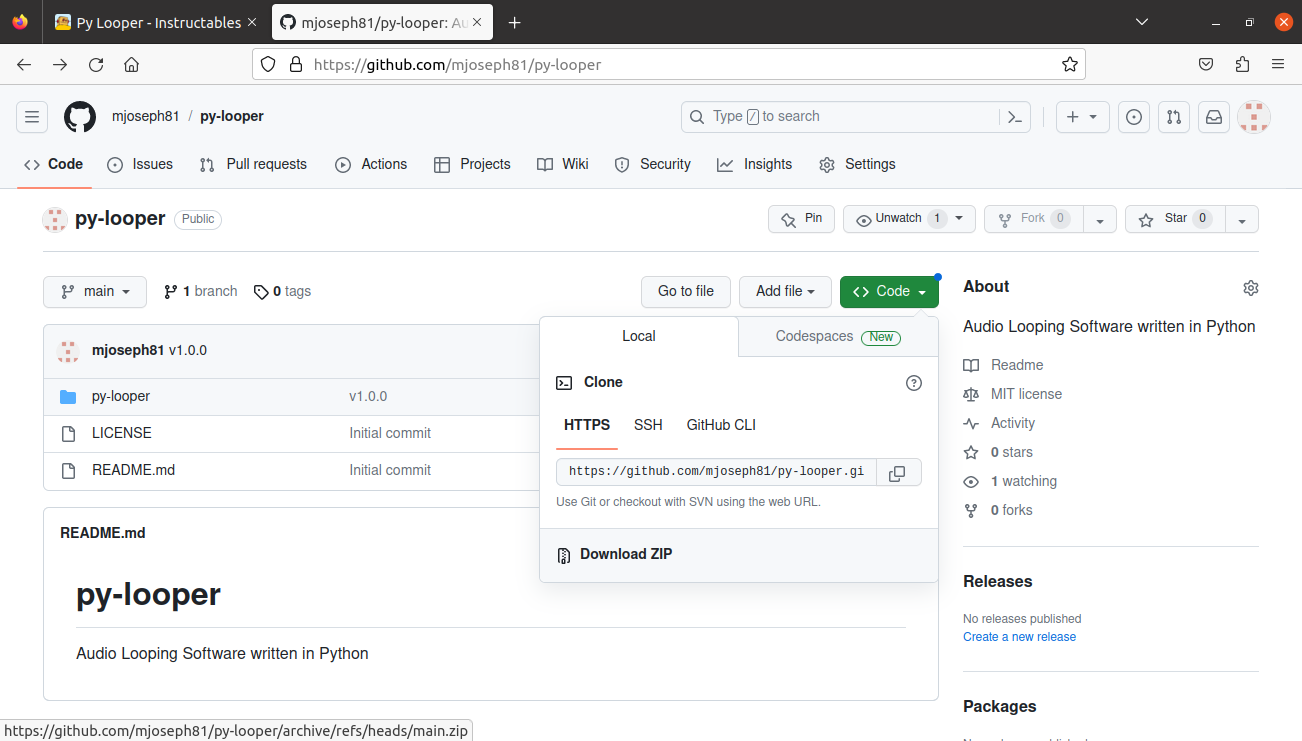Click the command palette icon in search bar

[1014, 117]
